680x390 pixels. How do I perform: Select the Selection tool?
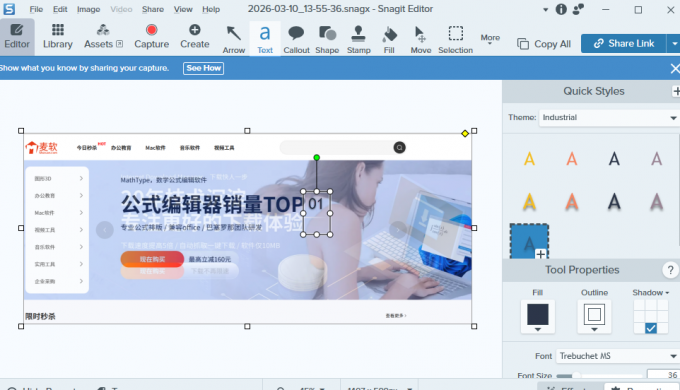click(x=455, y=39)
